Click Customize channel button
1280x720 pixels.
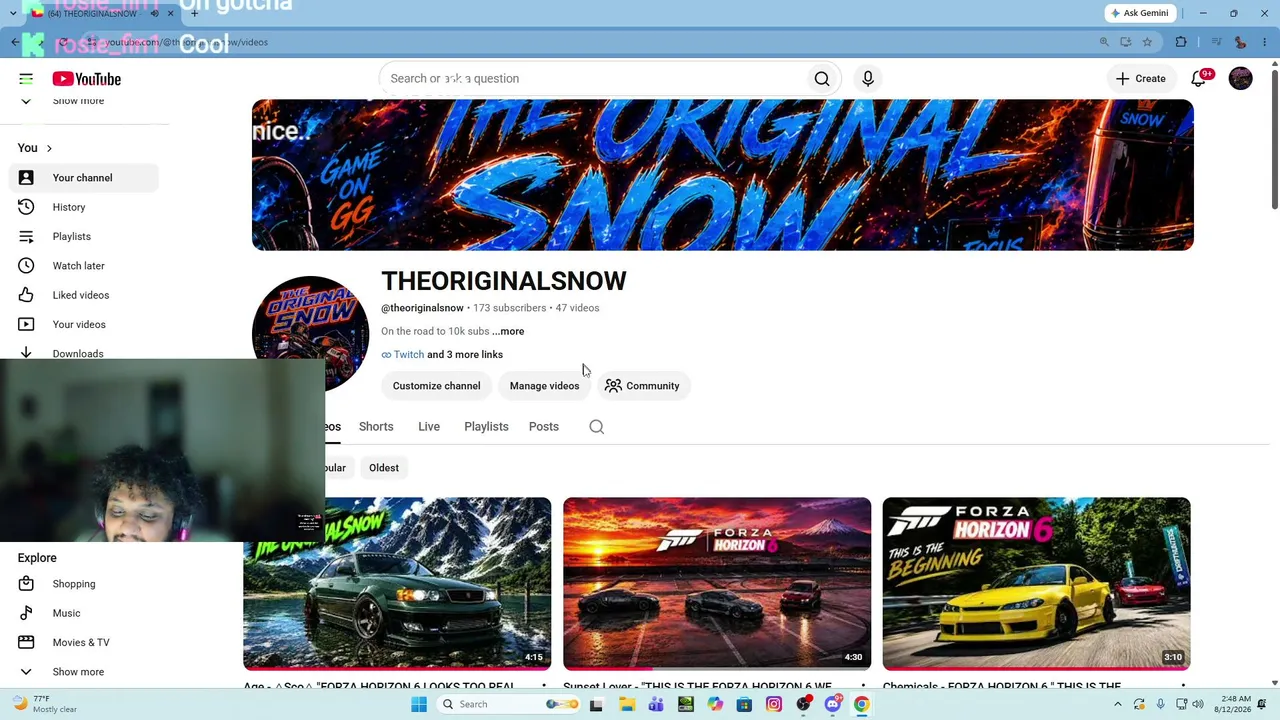click(x=436, y=386)
